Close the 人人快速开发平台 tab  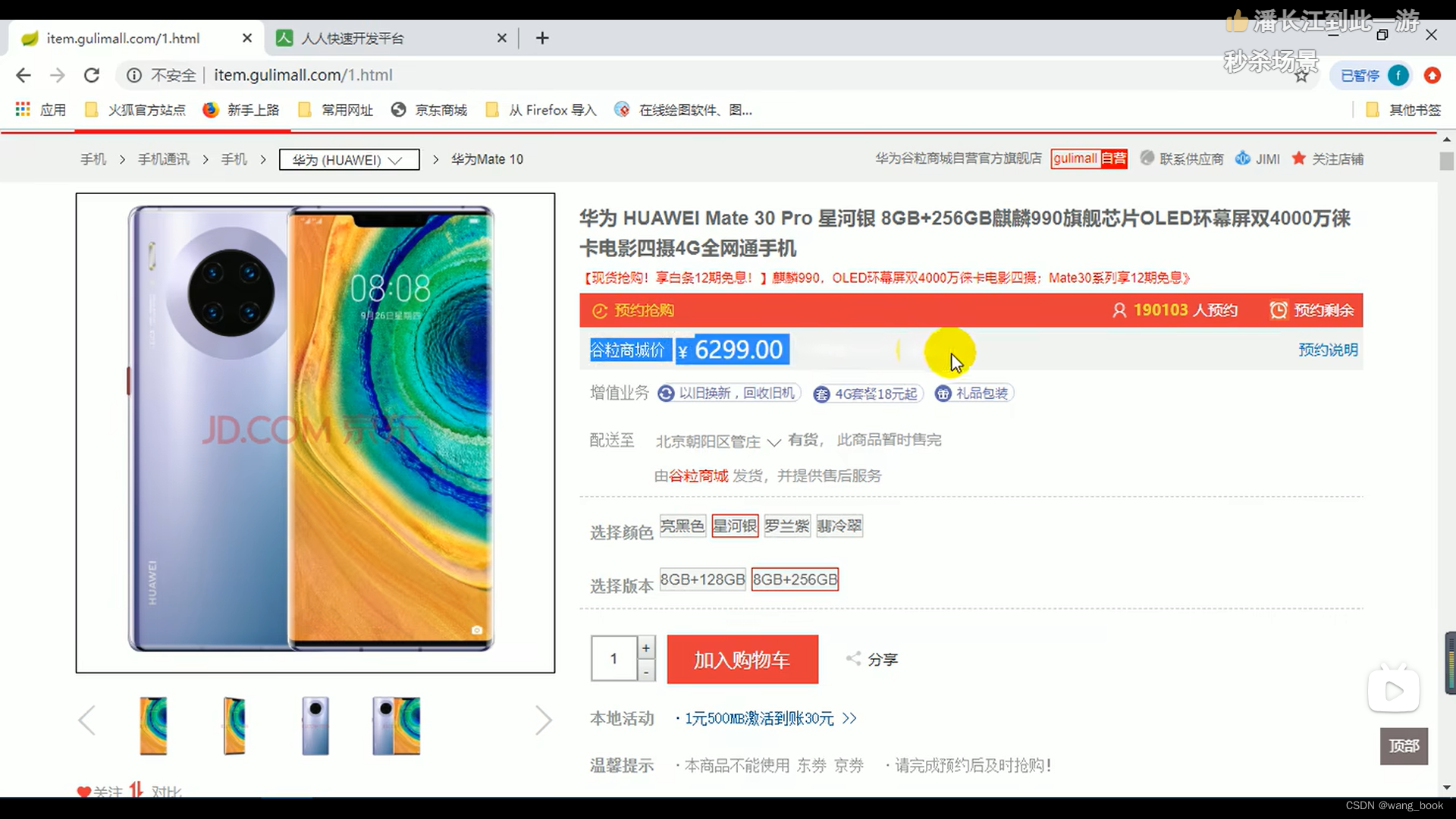click(x=502, y=38)
